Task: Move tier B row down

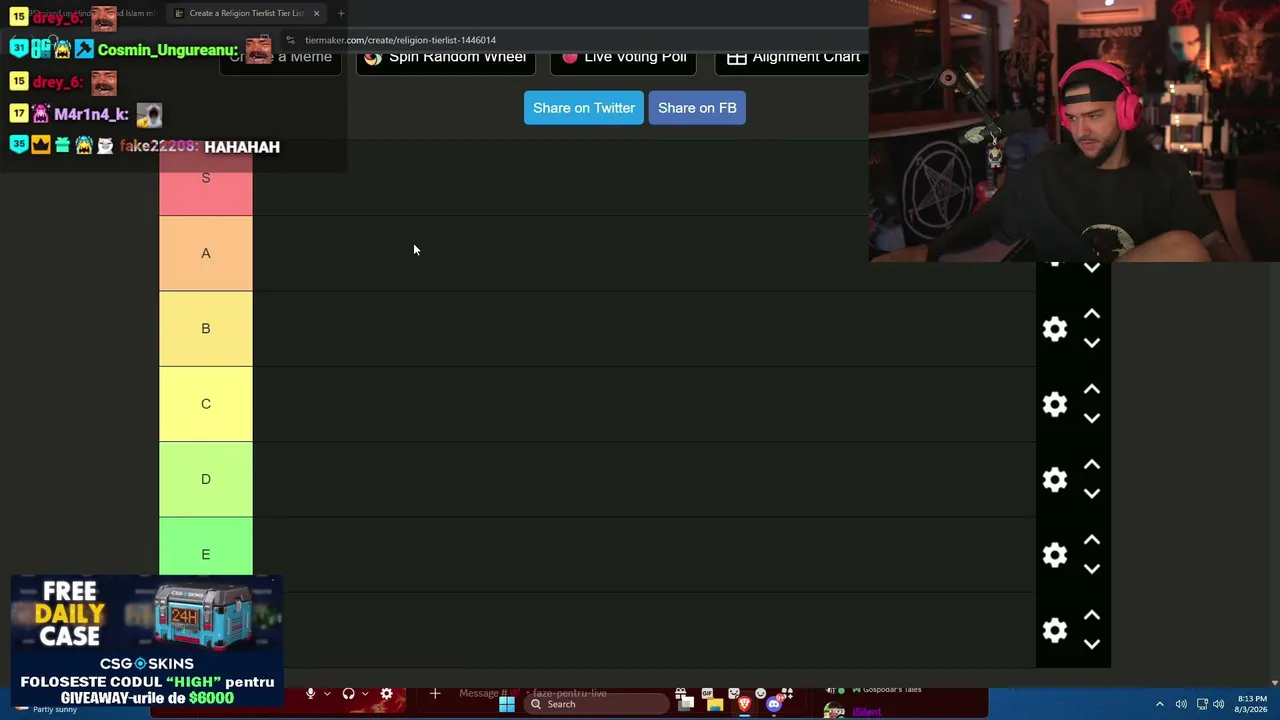Action: pos(1092,343)
